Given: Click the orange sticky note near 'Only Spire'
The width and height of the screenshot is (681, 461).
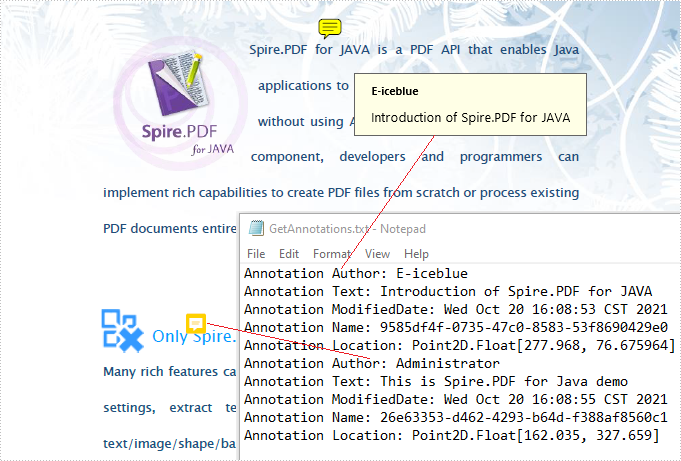Looking at the screenshot, I should pyautogui.click(x=196, y=324).
